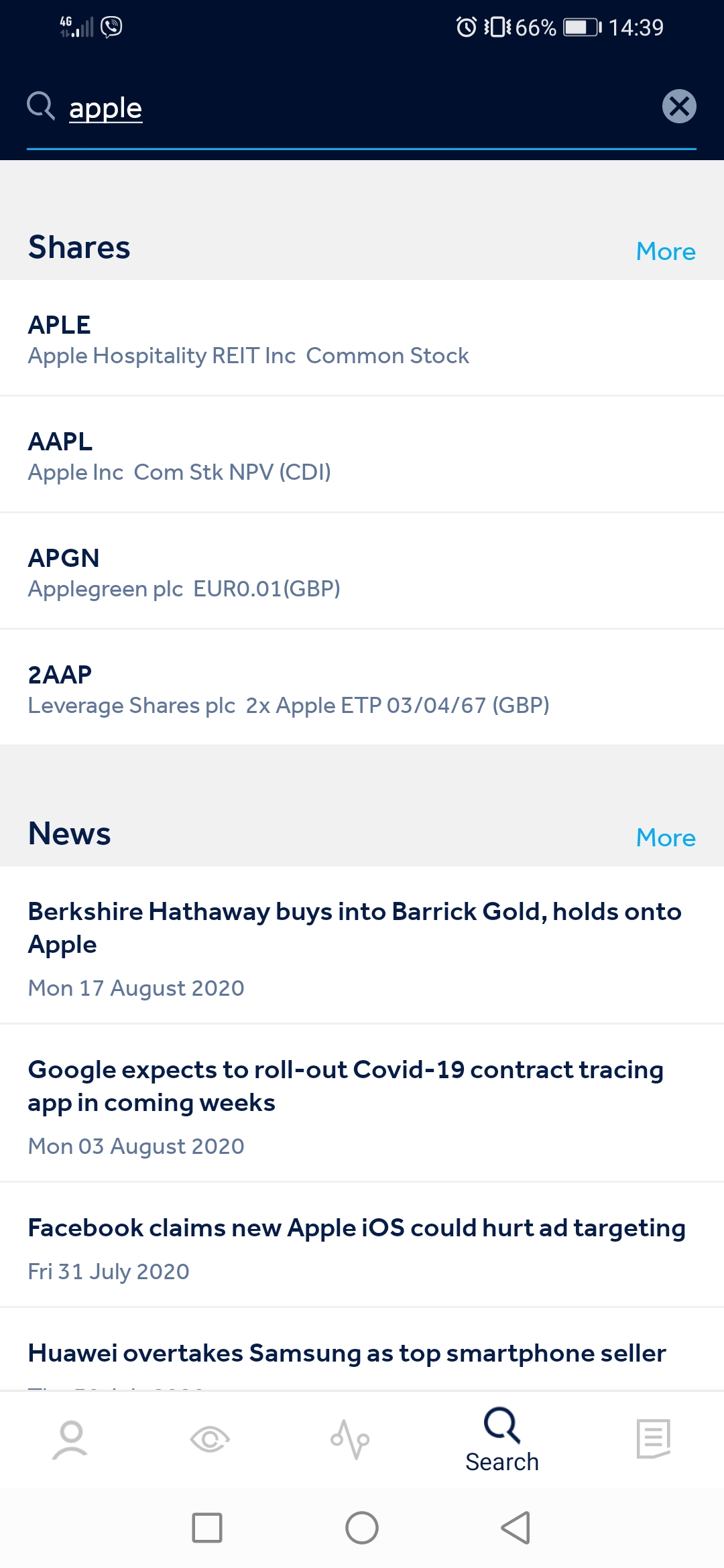Show more Shares results

pyautogui.click(x=665, y=251)
